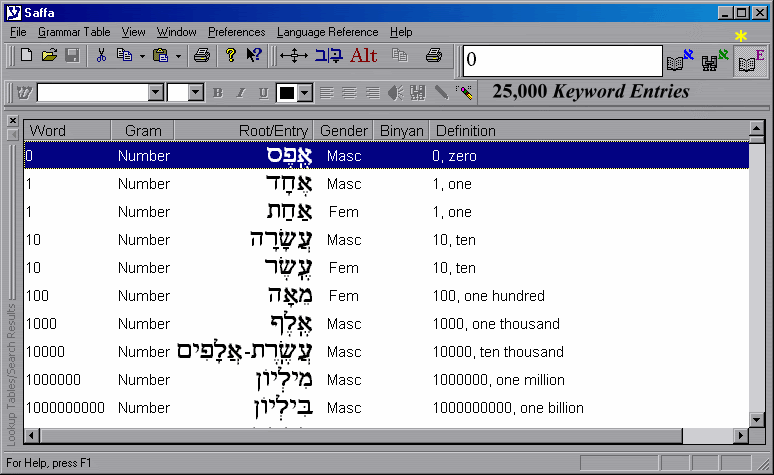Screen dimensions: 774x475
Task: Open a file with the folder icon
Action: (x=49, y=55)
